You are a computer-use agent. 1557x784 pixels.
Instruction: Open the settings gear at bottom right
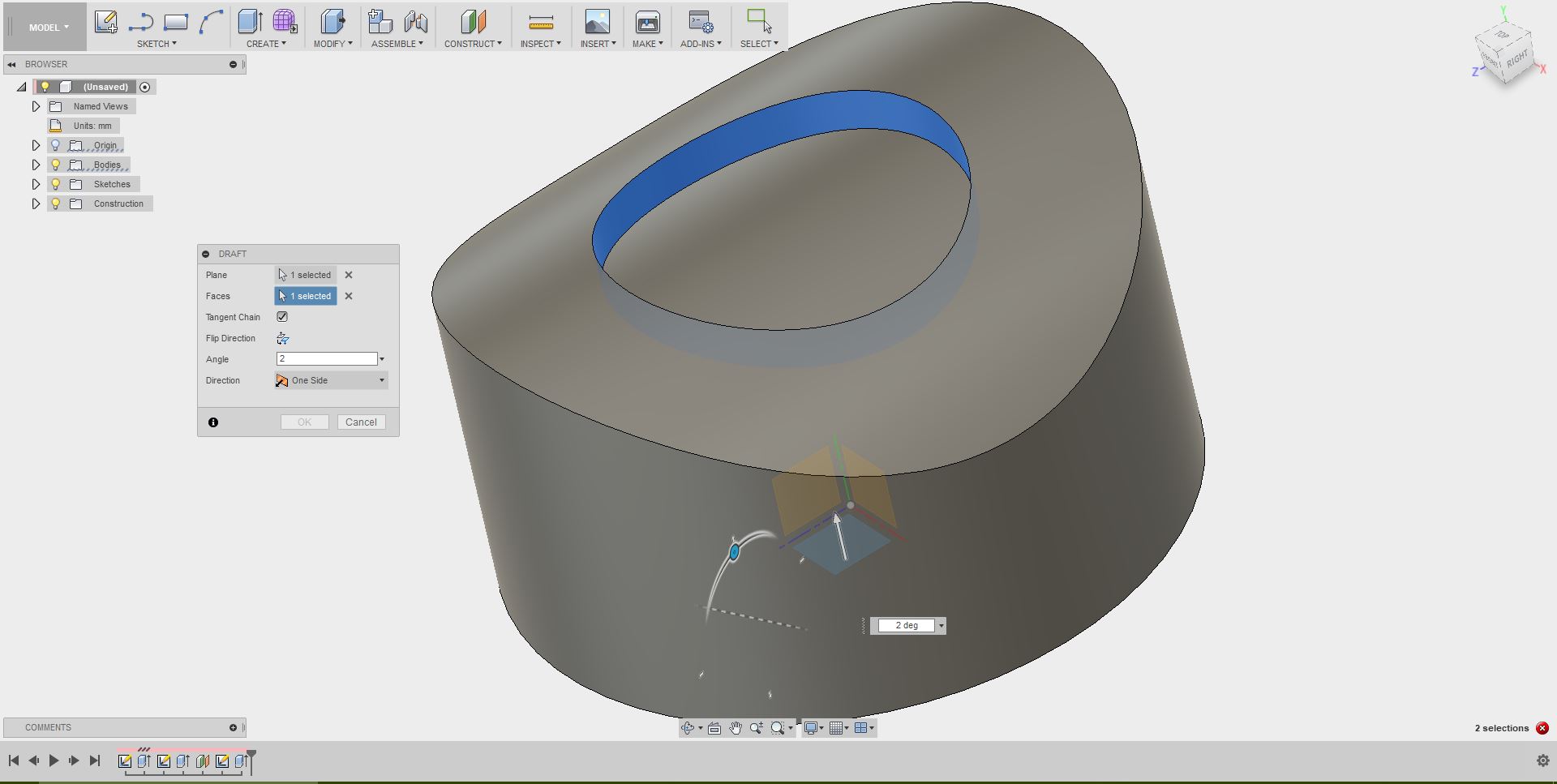point(1542,760)
